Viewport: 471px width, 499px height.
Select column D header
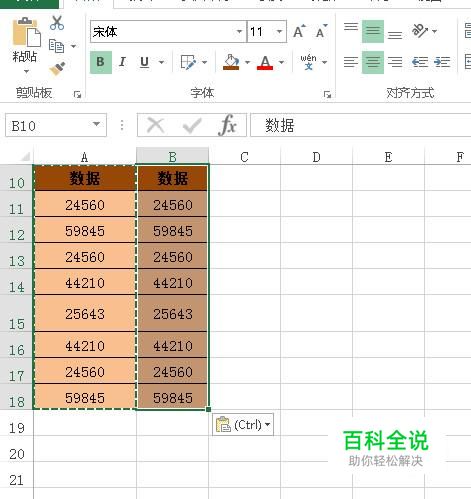click(x=316, y=157)
